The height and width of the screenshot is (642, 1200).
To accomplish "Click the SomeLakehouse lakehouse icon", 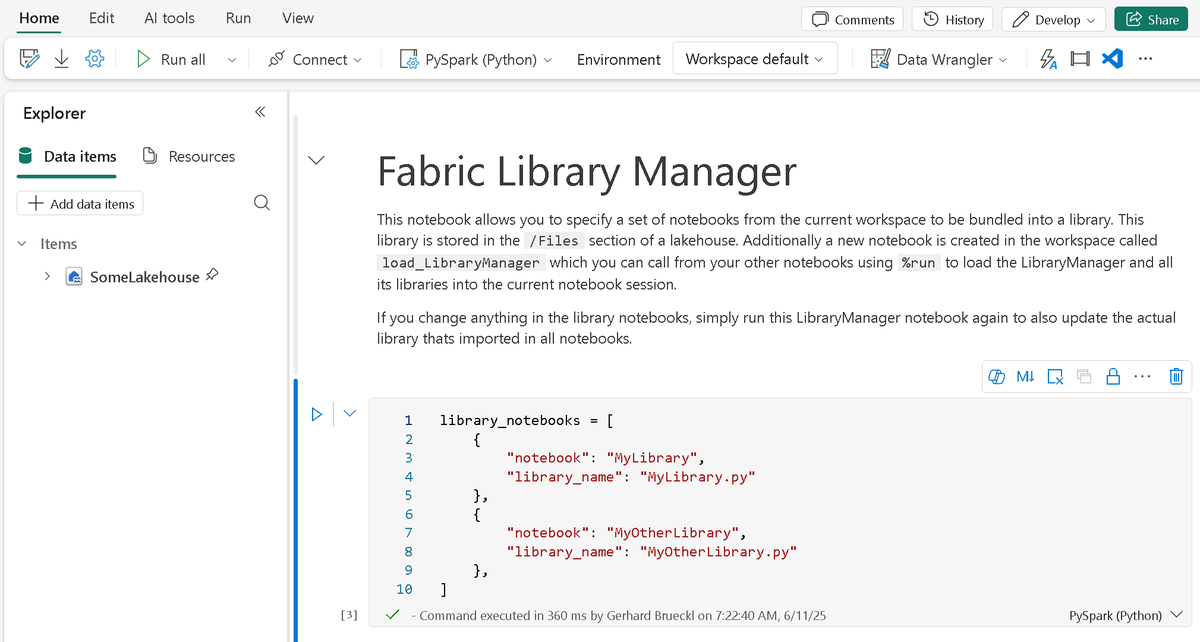I will pos(74,276).
